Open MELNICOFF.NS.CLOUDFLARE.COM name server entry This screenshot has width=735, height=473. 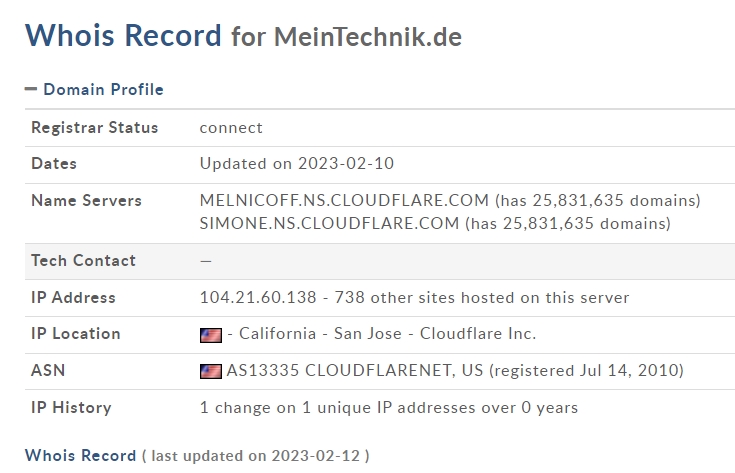click(344, 201)
